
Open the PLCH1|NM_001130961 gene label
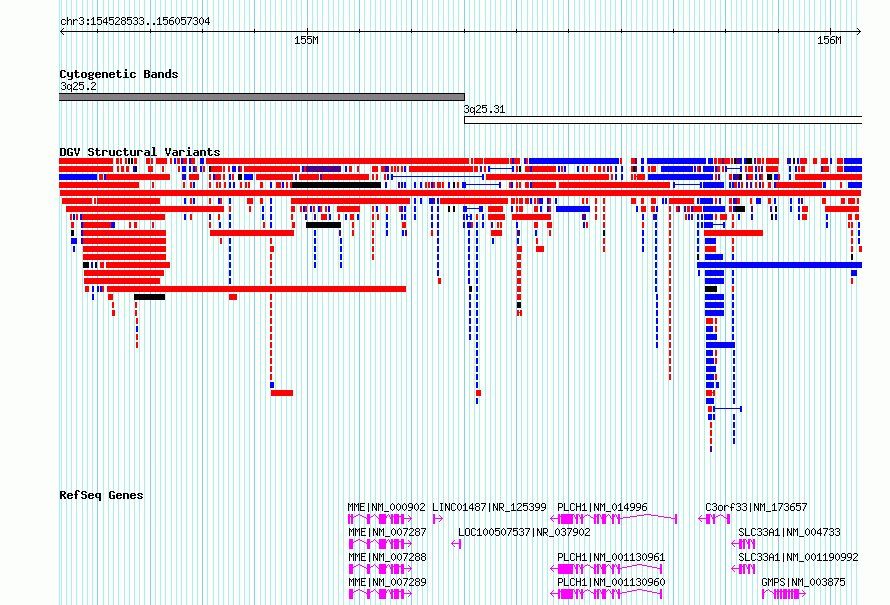(x=611, y=557)
